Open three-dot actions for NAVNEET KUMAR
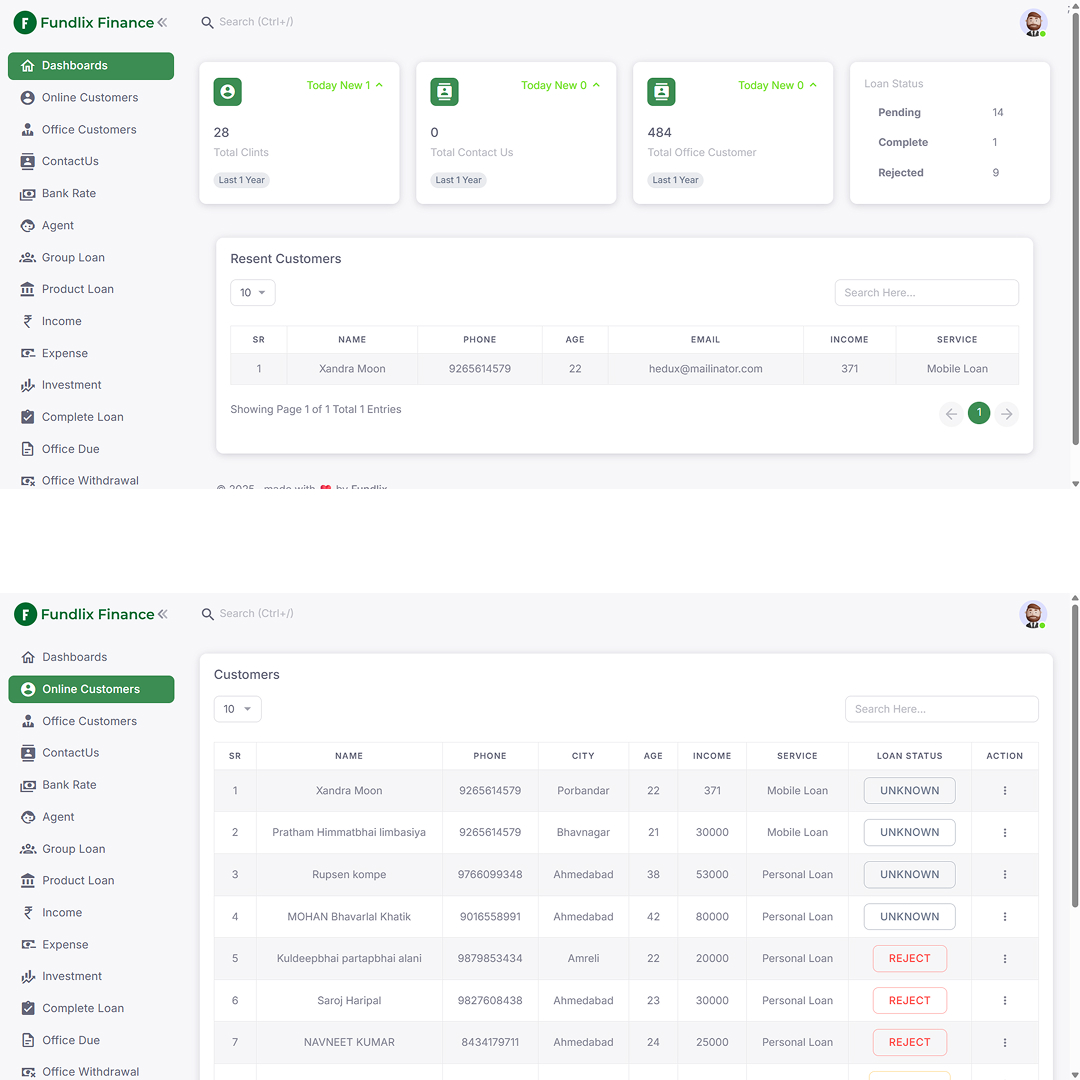The width and height of the screenshot is (1080, 1080). [1004, 1042]
